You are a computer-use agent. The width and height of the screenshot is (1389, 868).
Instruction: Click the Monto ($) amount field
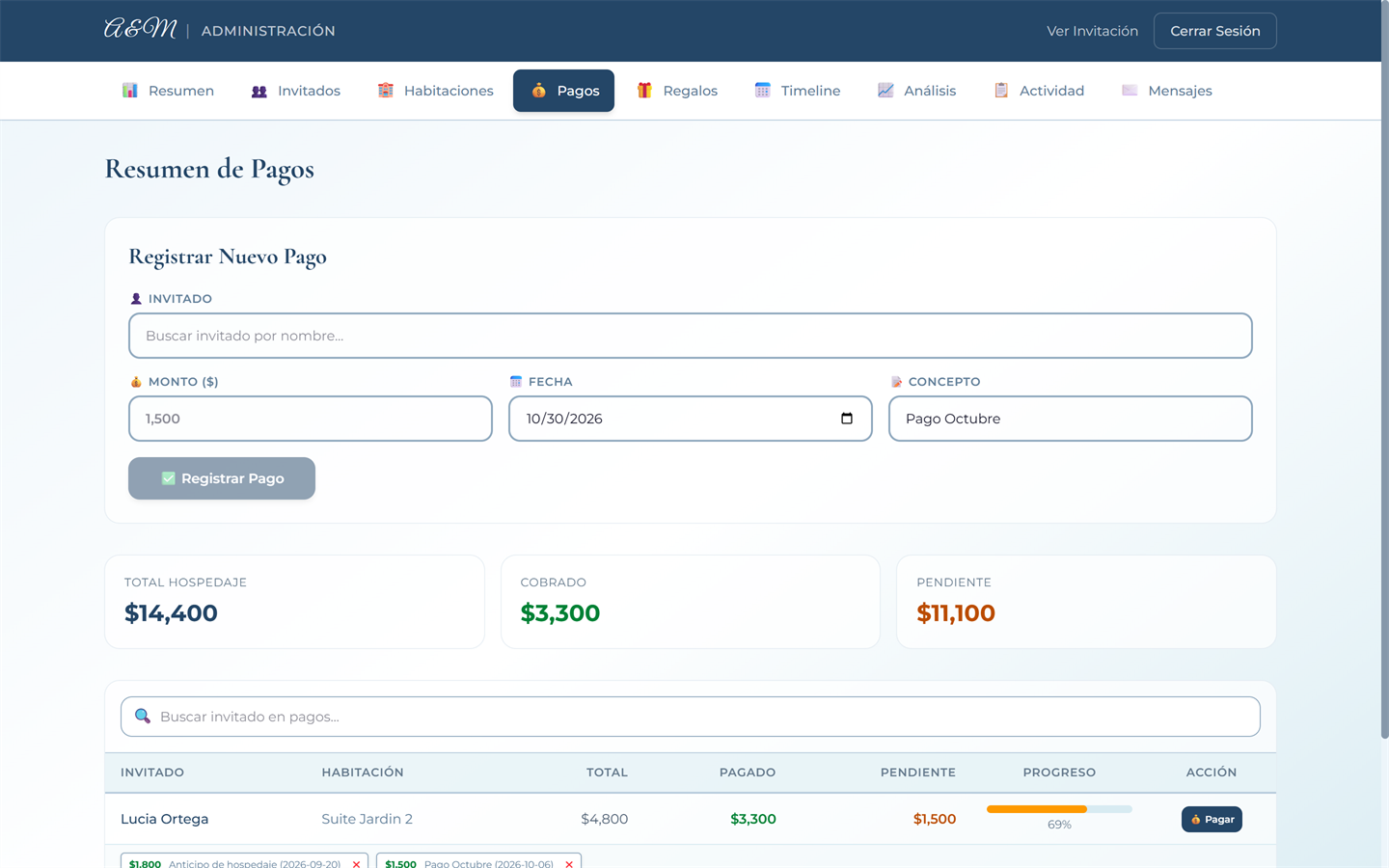(x=311, y=419)
